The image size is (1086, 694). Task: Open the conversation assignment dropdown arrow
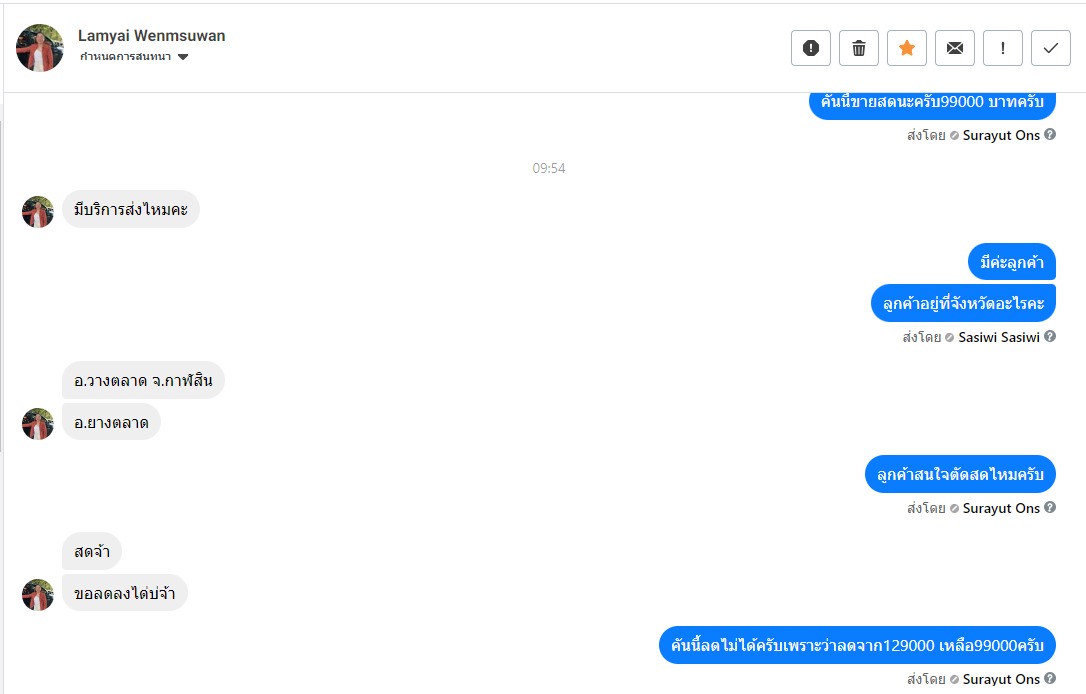[183, 57]
